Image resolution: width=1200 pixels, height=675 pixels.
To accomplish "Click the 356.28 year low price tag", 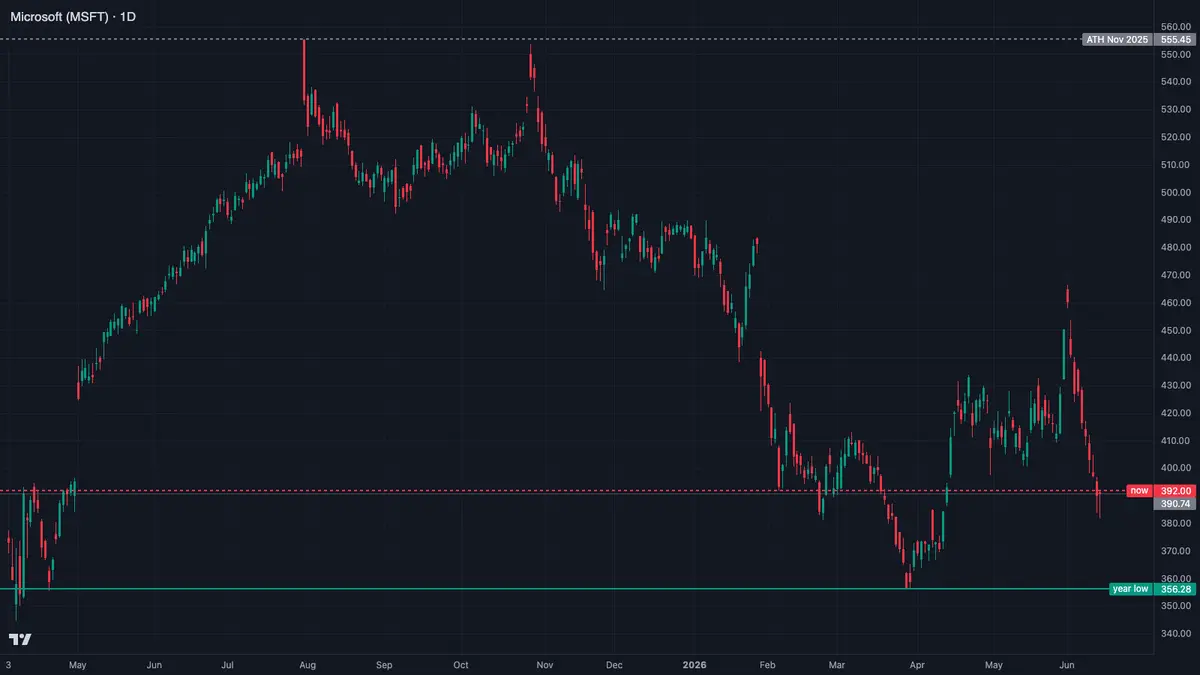I will [1175, 589].
